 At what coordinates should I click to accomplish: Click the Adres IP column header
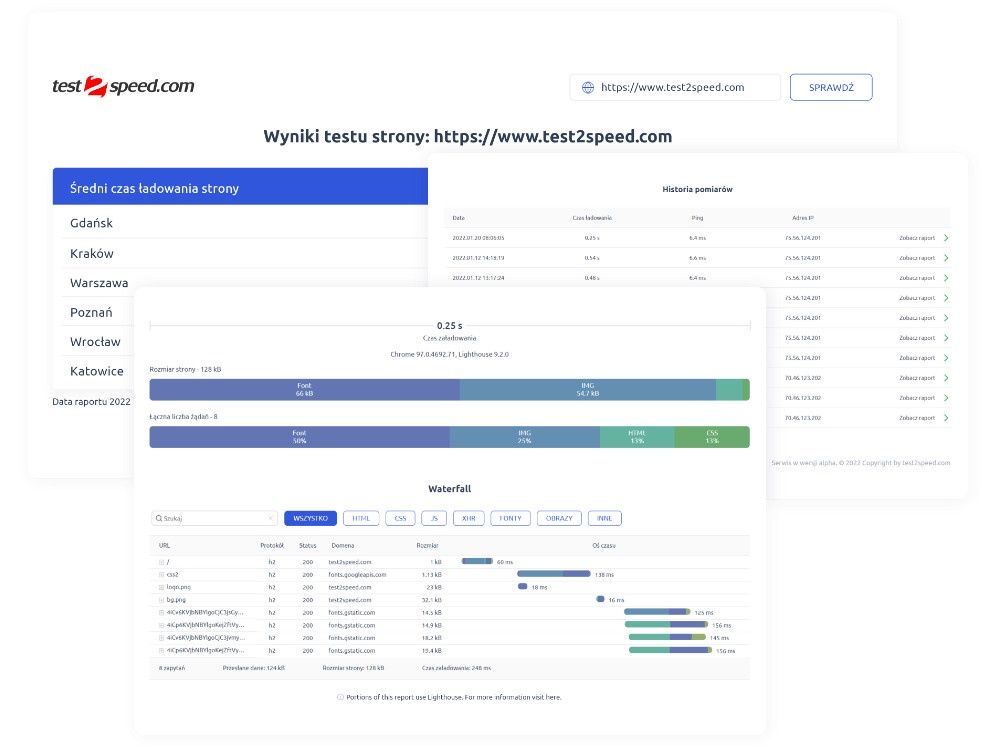tap(802, 218)
